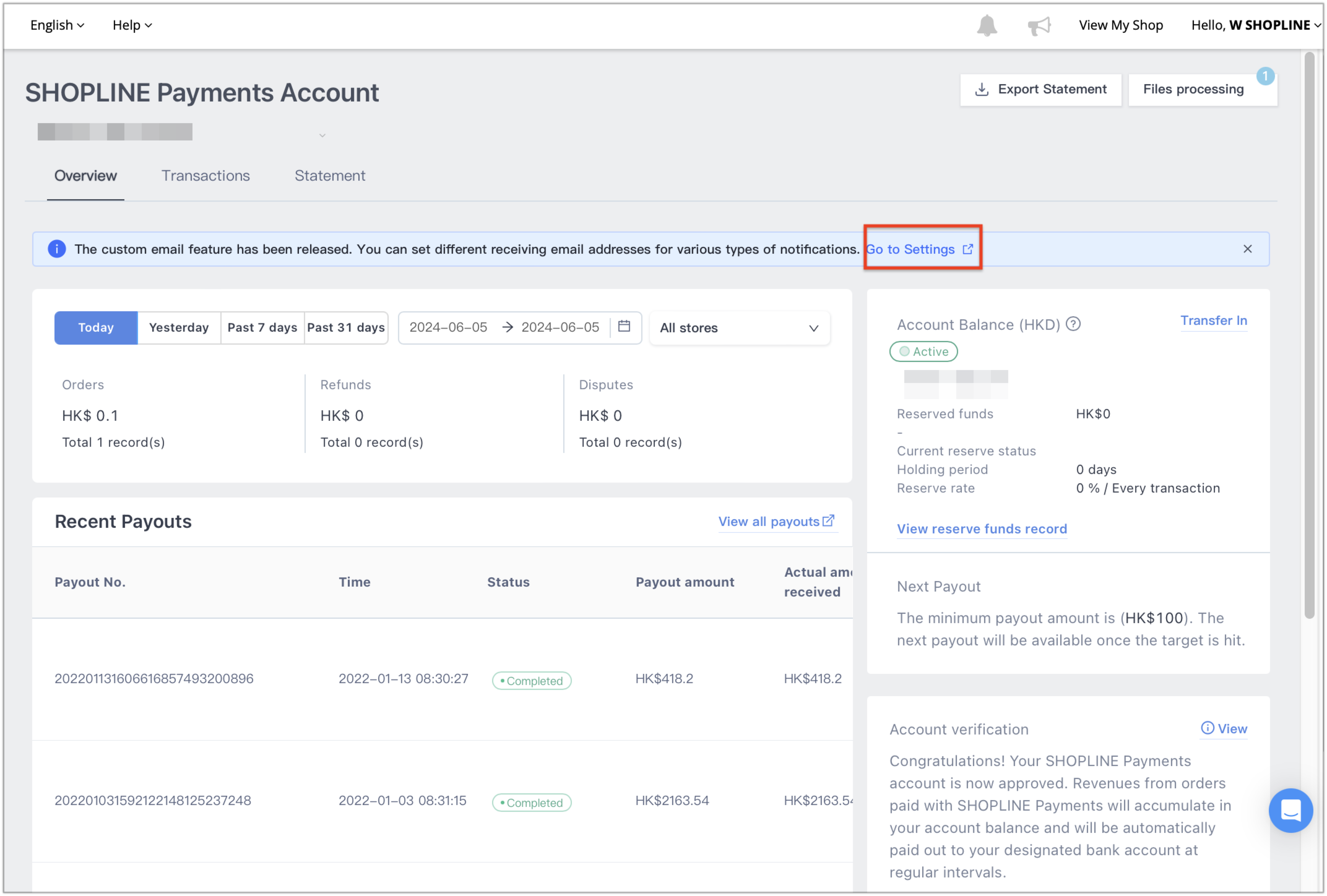Expand the Help menu

click(x=132, y=25)
